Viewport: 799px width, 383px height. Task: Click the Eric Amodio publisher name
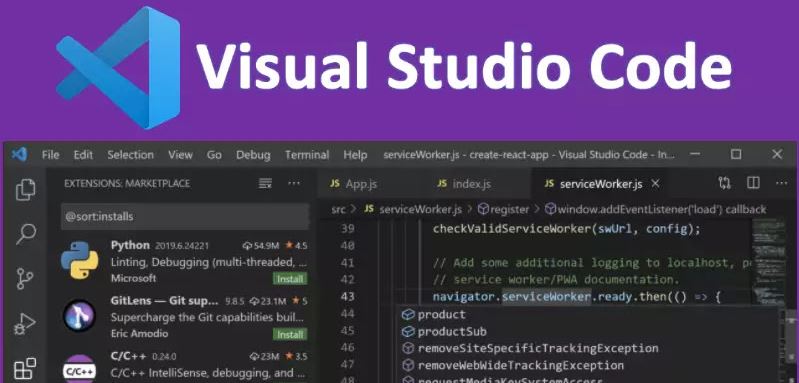(x=139, y=334)
